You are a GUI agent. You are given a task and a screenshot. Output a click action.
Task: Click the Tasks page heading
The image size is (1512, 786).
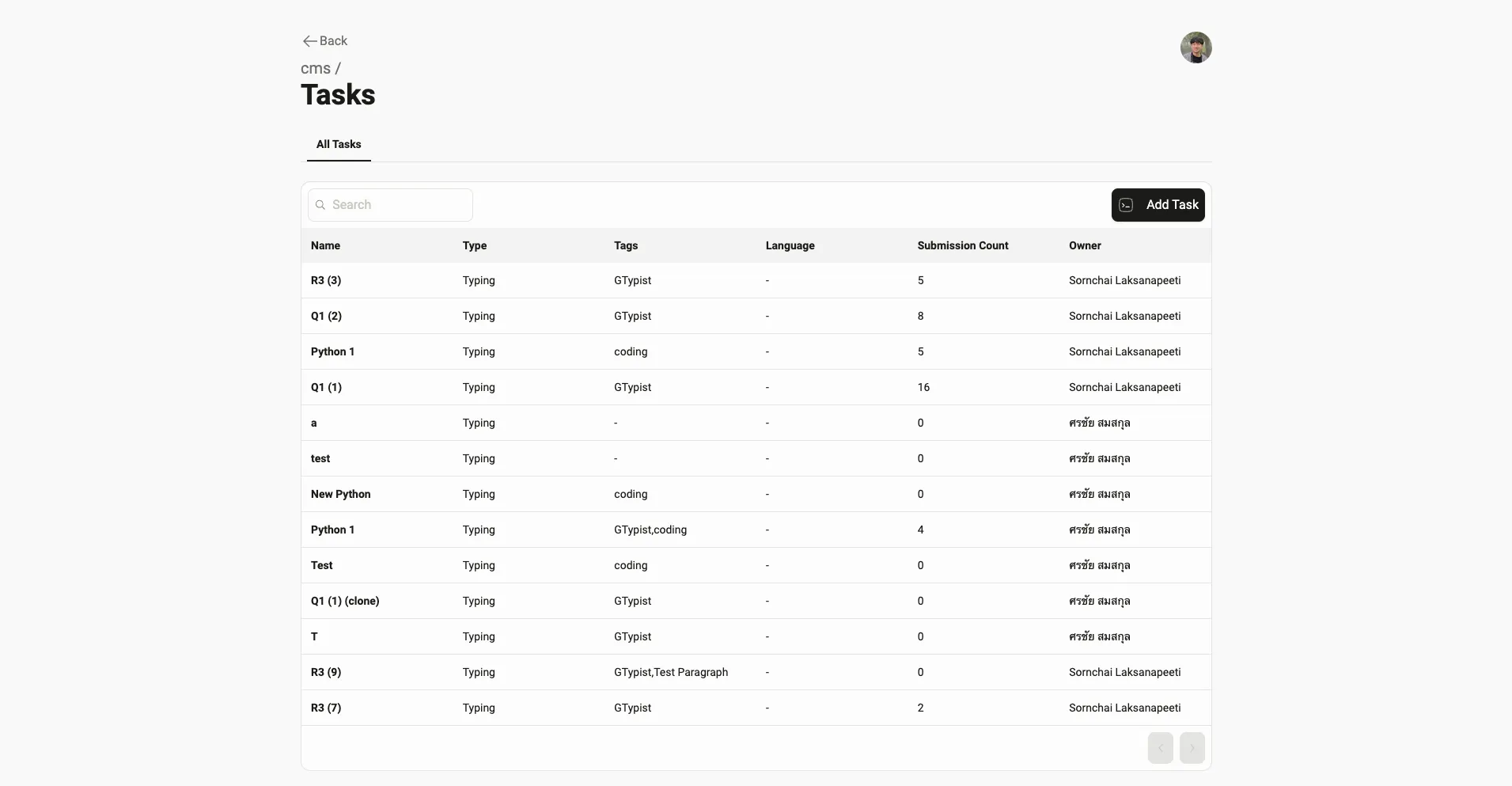click(x=338, y=95)
